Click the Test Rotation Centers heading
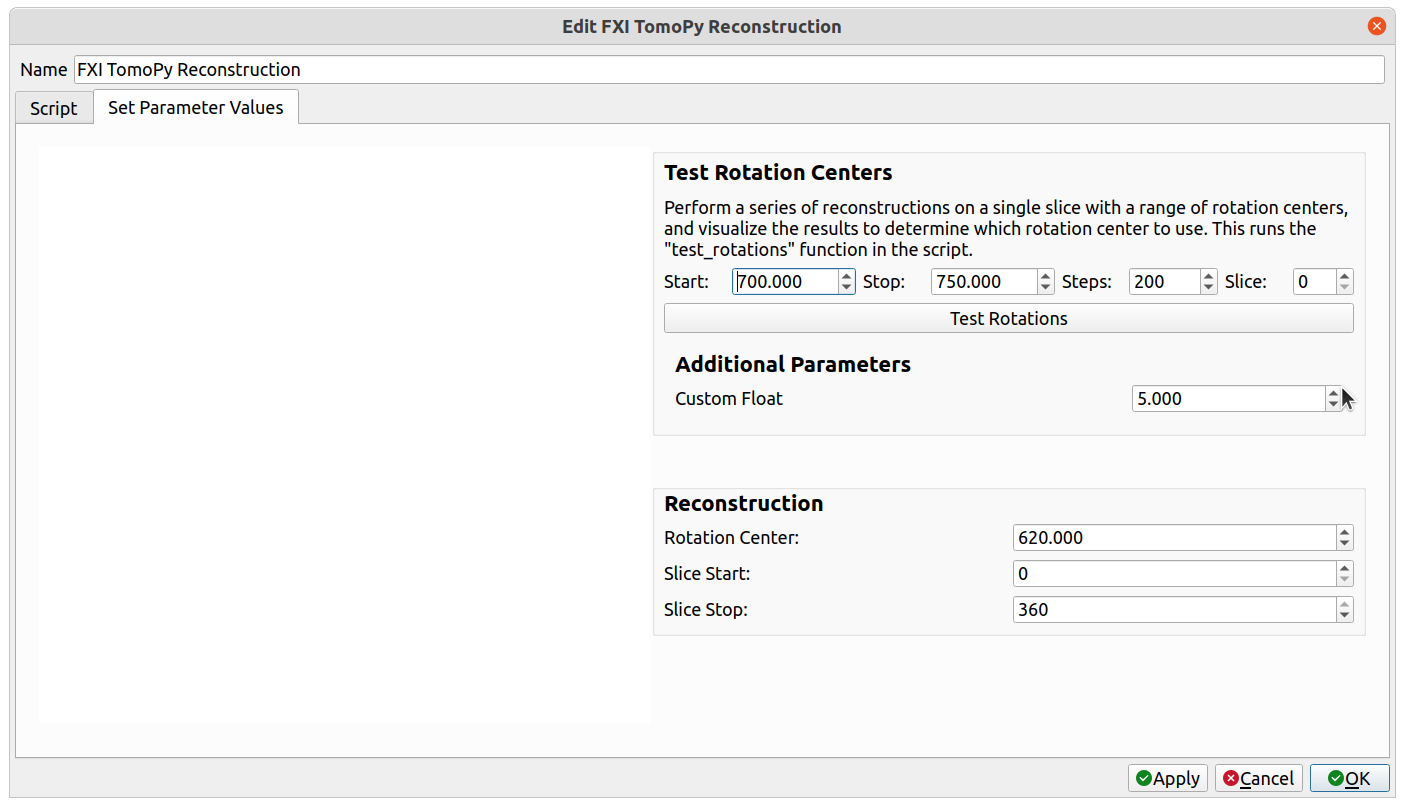This screenshot has width=1405, height=807. [x=778, y=172]
